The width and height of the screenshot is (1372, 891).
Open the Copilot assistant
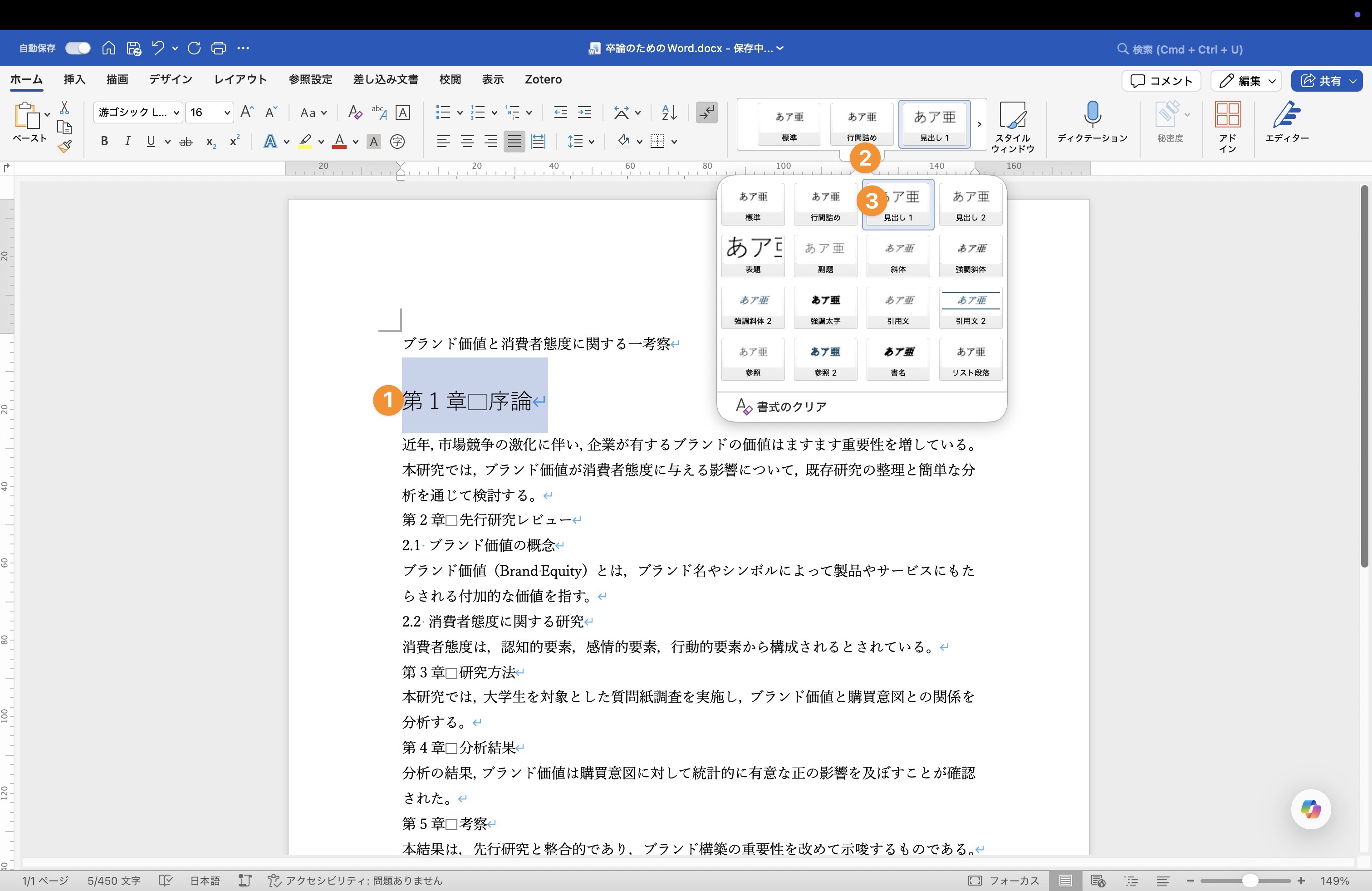pyautogui.click(x=1310, y=809)
